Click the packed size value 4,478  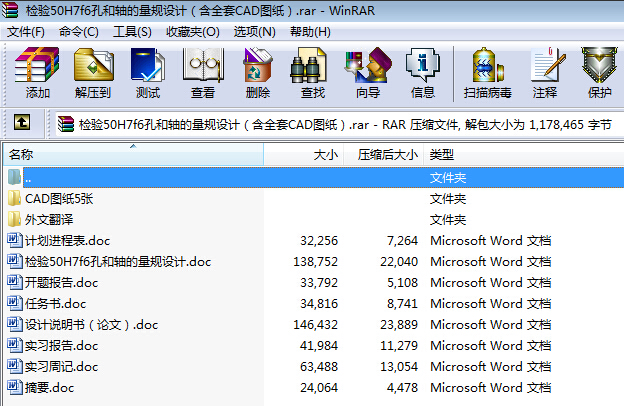[402, 388]
